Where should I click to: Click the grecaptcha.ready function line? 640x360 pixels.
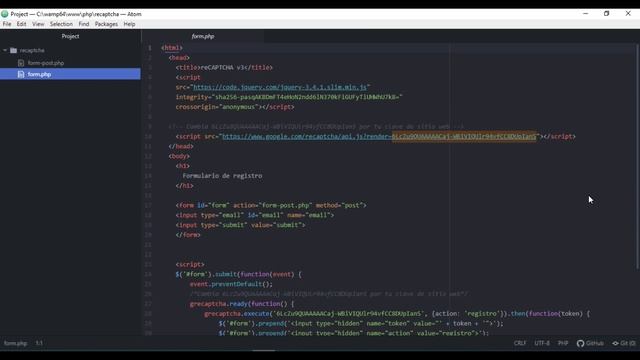coord(242,304)
